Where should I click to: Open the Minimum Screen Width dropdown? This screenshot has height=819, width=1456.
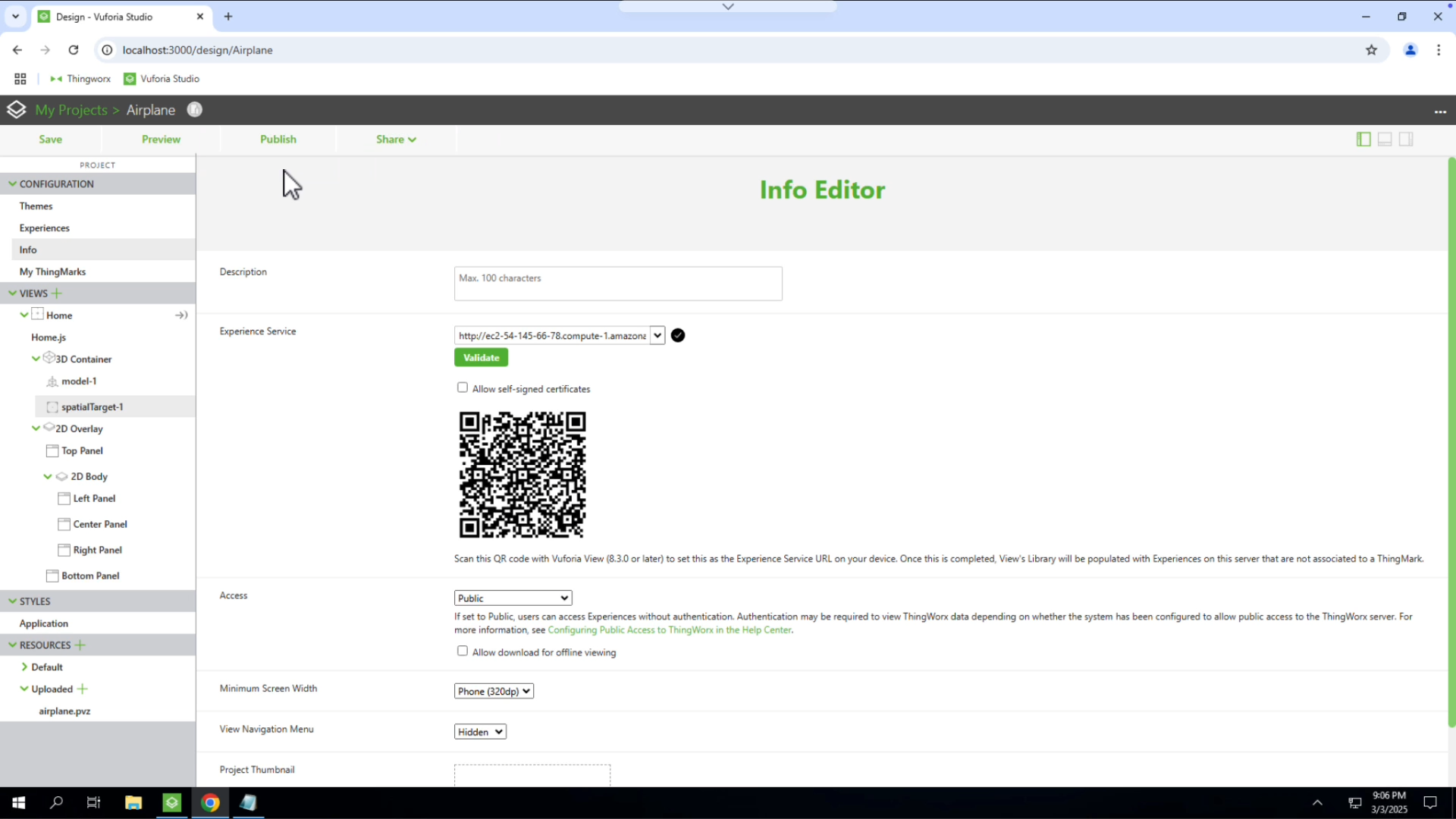tap(494, 692)
